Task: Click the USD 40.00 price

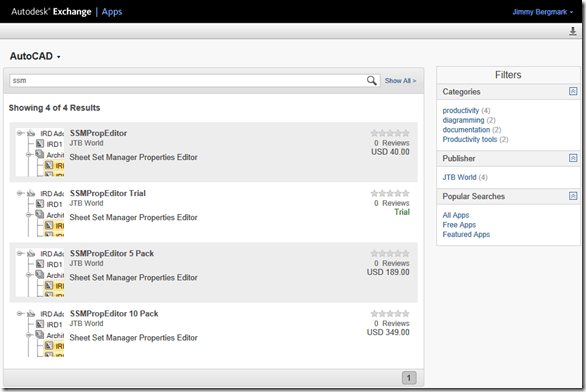Action: 390,152
